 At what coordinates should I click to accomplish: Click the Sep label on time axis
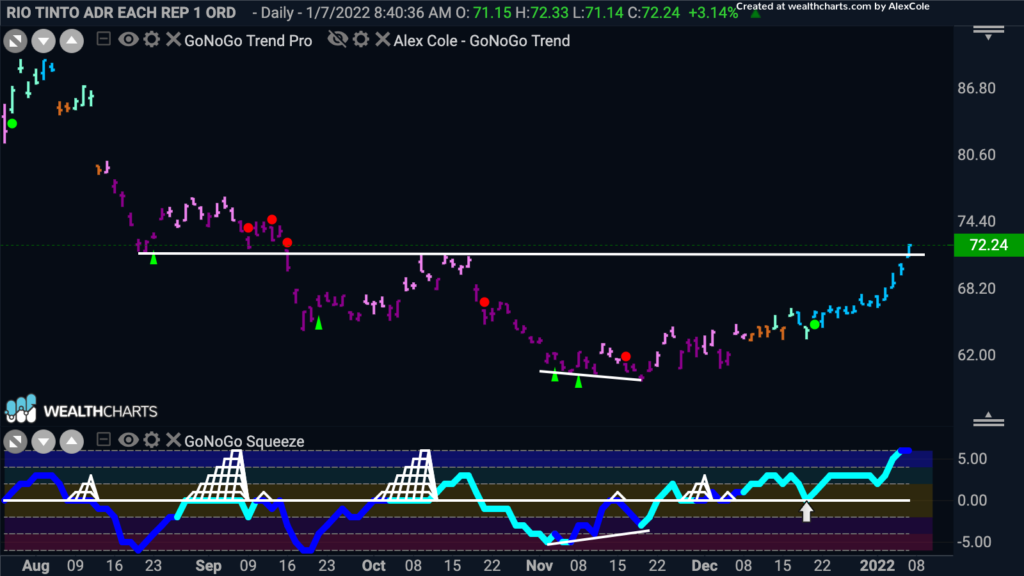pyautogui.click(x=208, y=566)
